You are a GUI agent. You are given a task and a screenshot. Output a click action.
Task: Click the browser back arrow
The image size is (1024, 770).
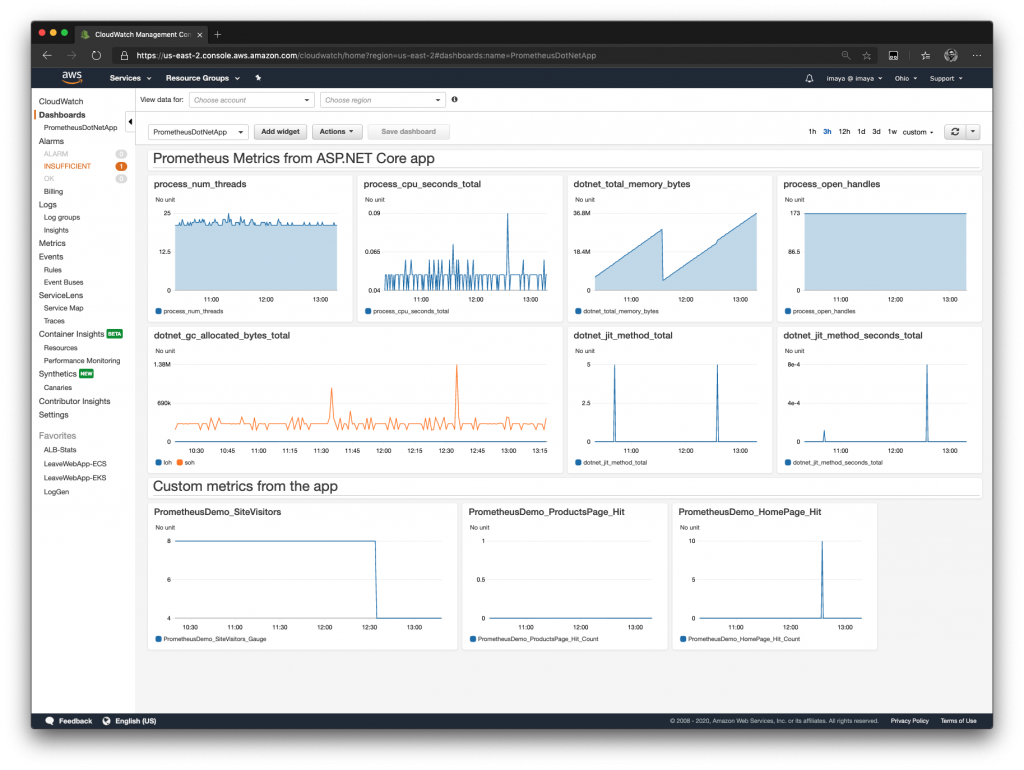(x=47, y=56)
